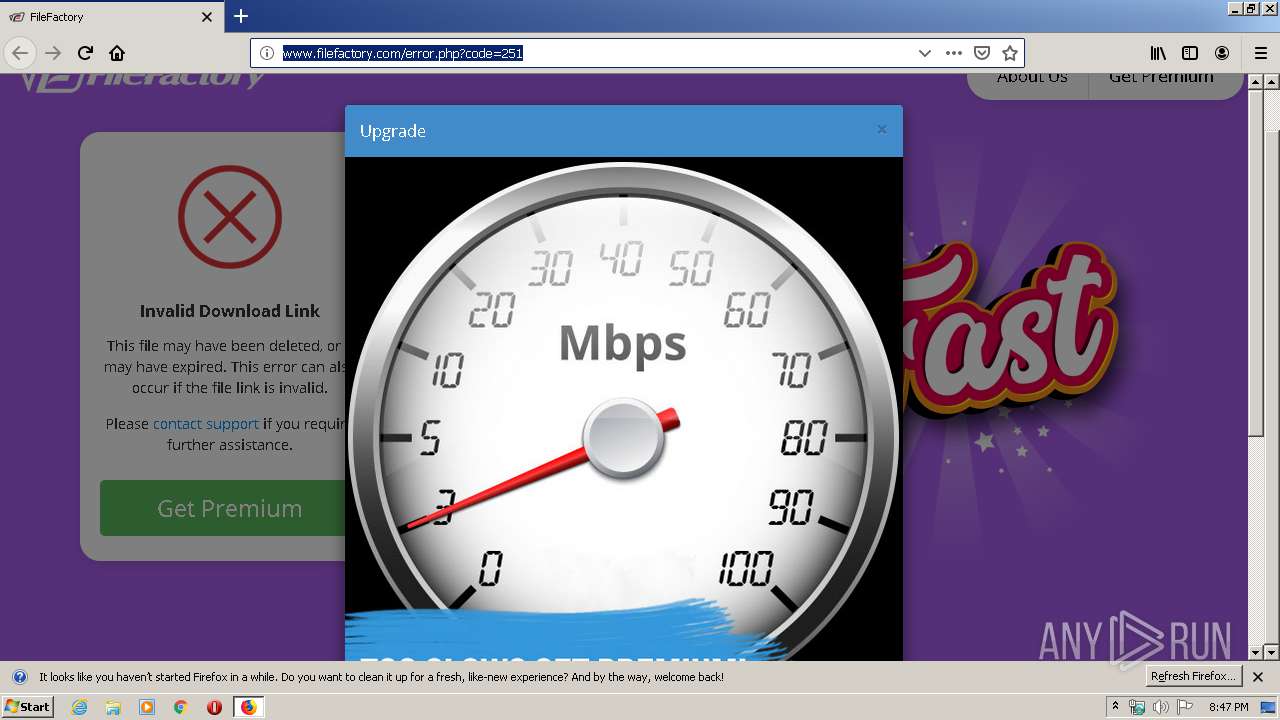Show site information icon in address bar
The height and width of the screenshot is (720, 1280).
click(x=267, y=53)
